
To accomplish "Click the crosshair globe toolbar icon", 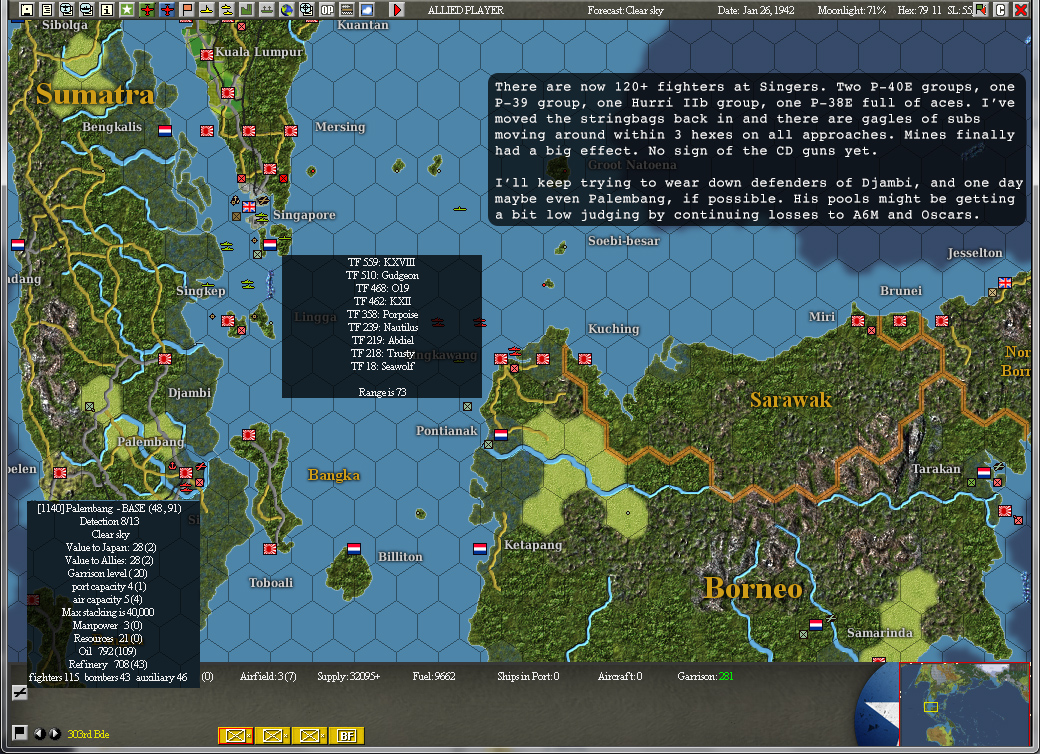I will 306,9.
